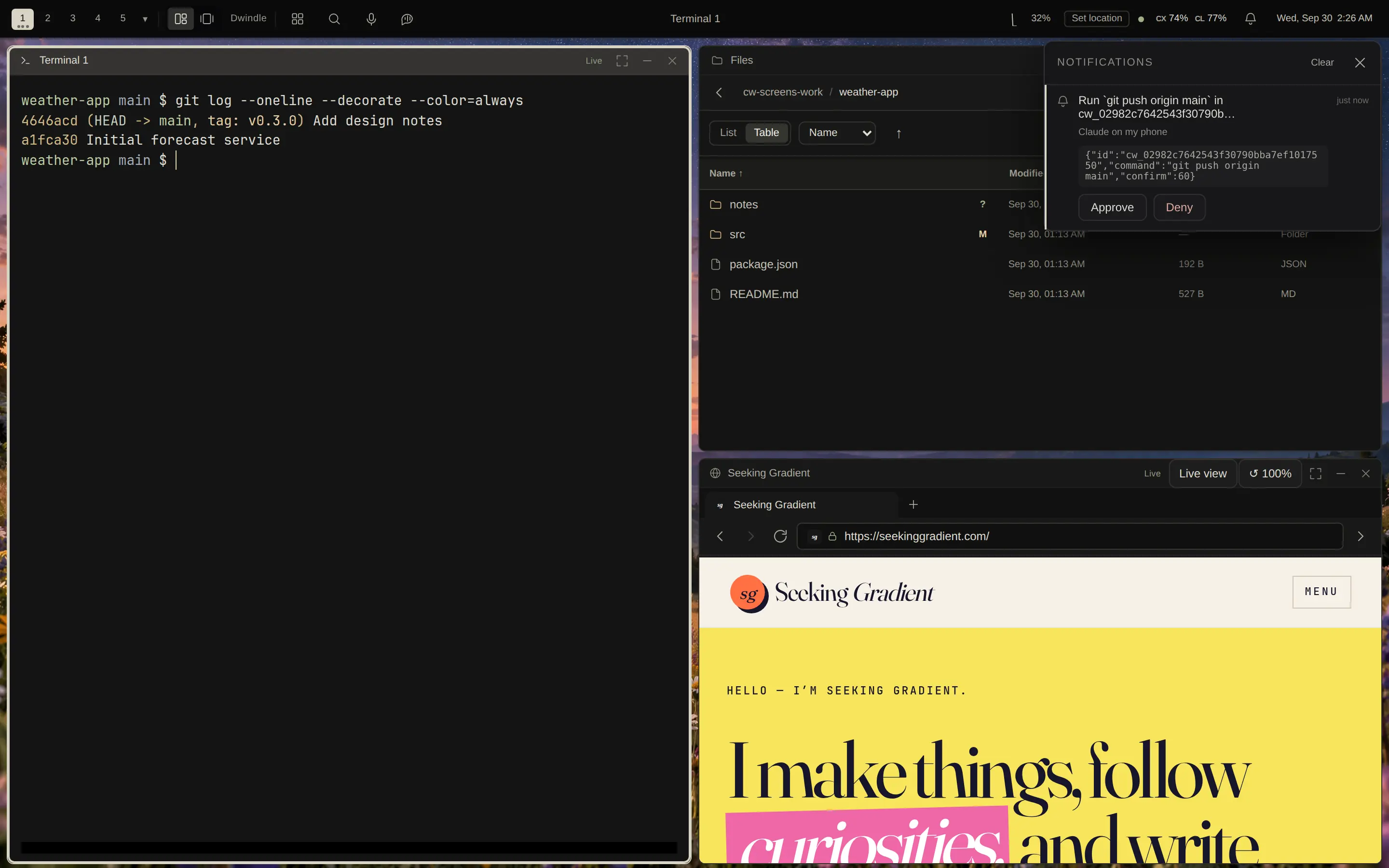Screen dimensions: 1389x868
Task: Approve the git push notification
Action: [x=1112, y=207]
